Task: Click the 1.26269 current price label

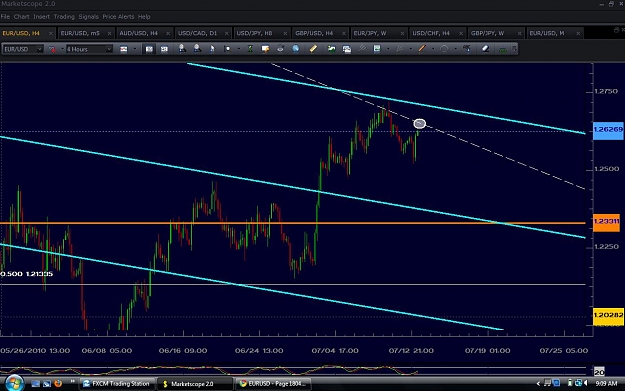Action: point(608,130)
